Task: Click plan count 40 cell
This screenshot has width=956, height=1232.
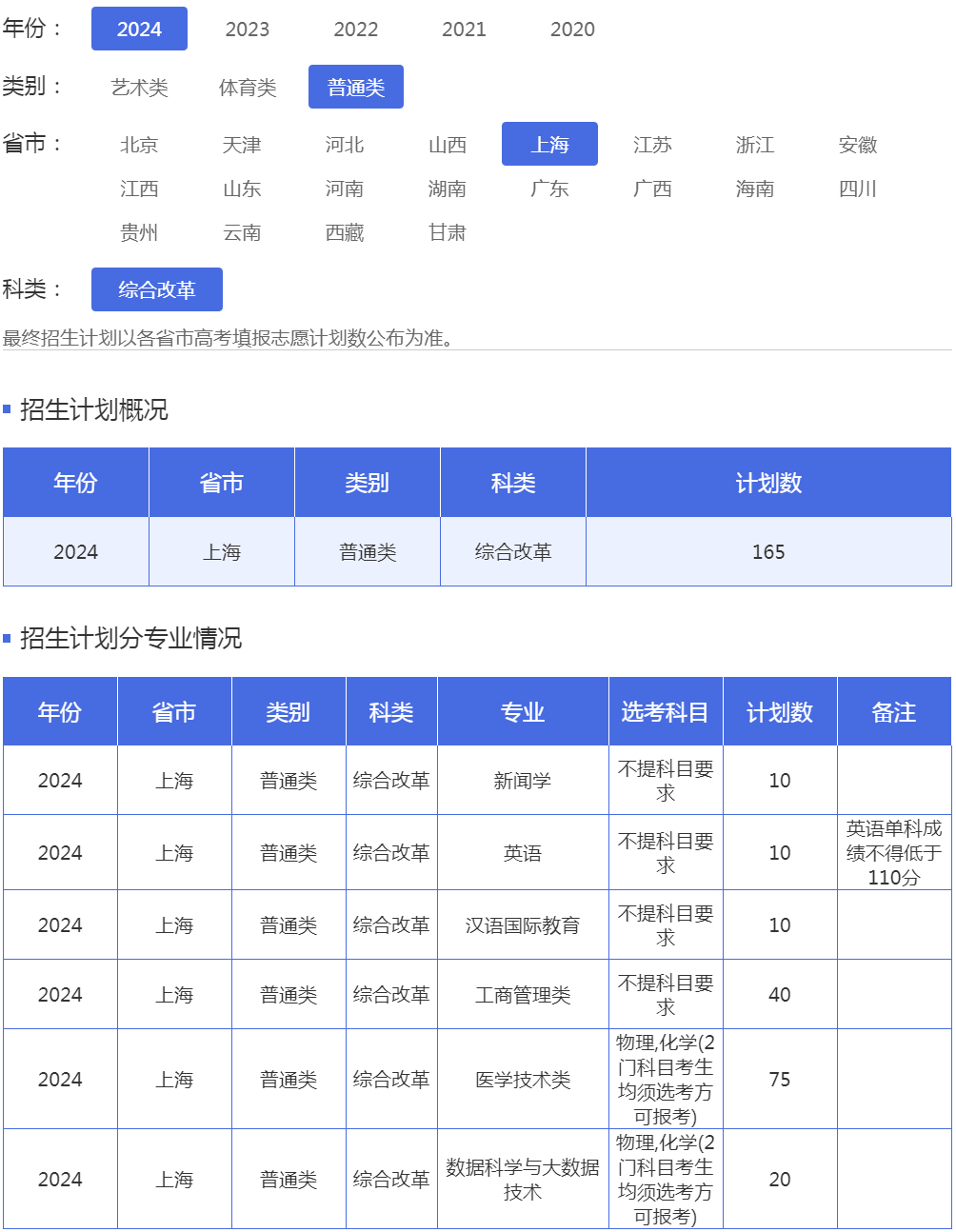Action: (780, 994)
